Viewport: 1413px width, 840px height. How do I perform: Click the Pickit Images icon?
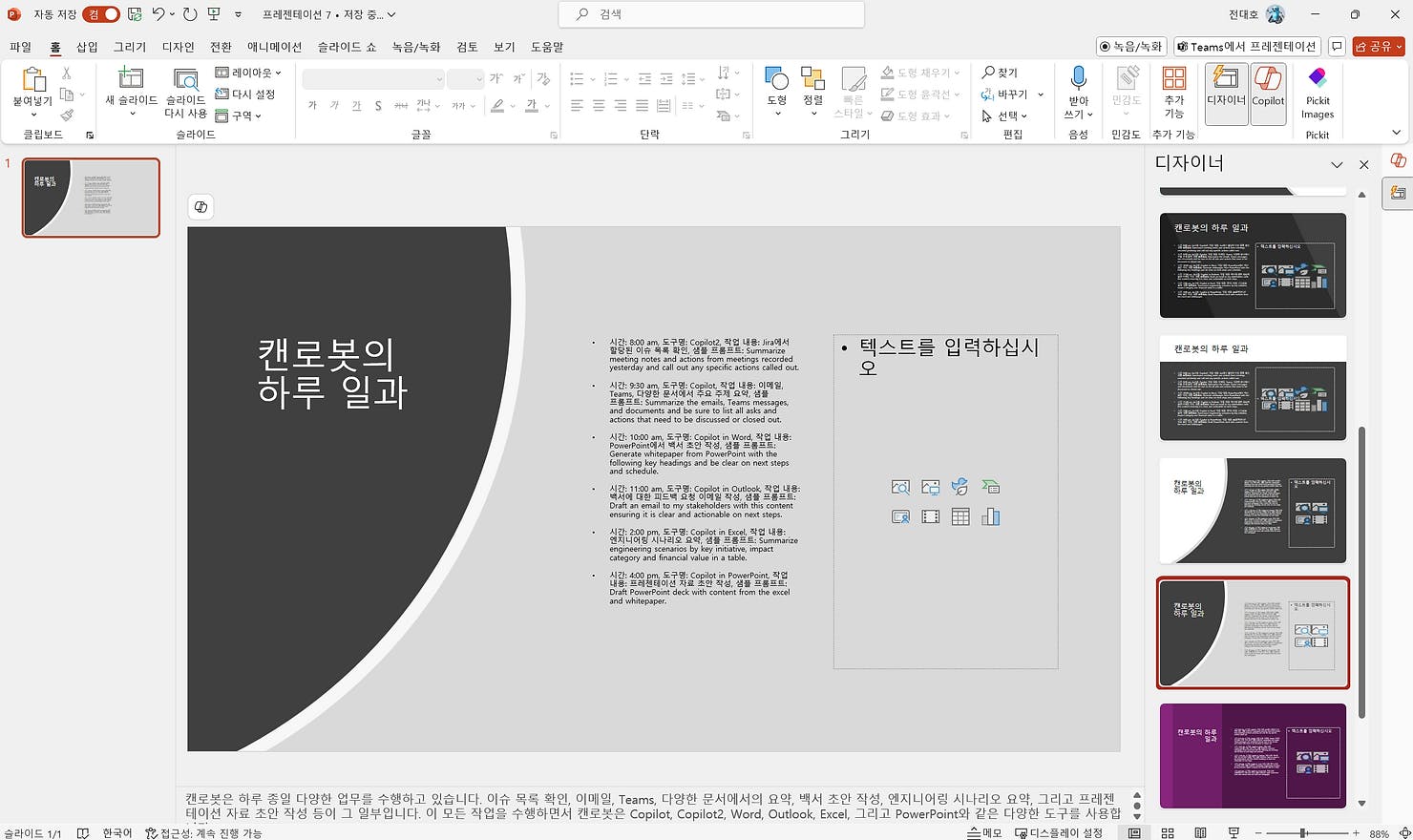coord(1318,94)
